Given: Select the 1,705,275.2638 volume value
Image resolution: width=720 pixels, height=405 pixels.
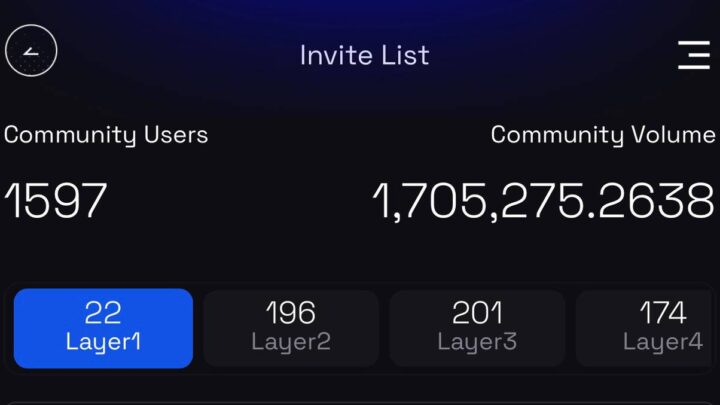Looking at the screenshot, I should [x=543, y=201].
